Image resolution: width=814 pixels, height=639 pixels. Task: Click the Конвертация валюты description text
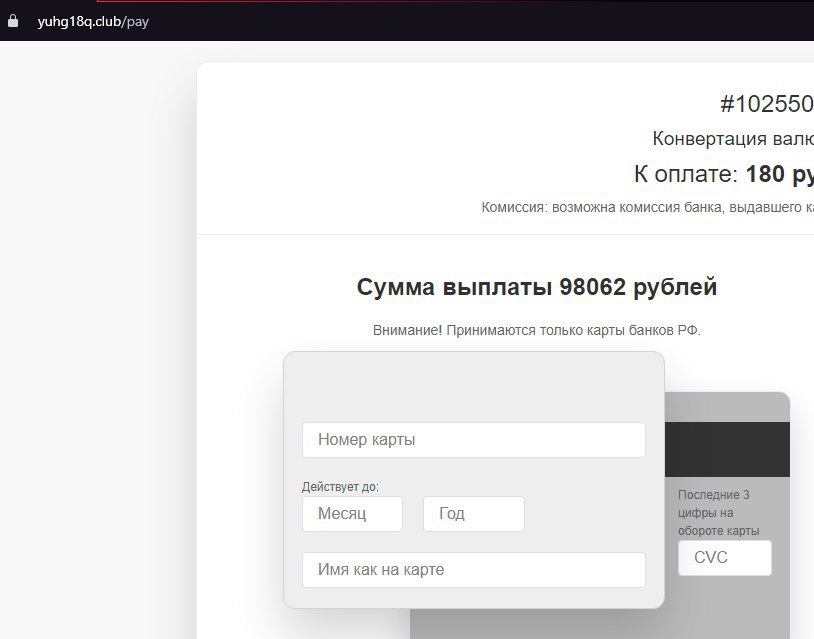click(x=733, y=139)
